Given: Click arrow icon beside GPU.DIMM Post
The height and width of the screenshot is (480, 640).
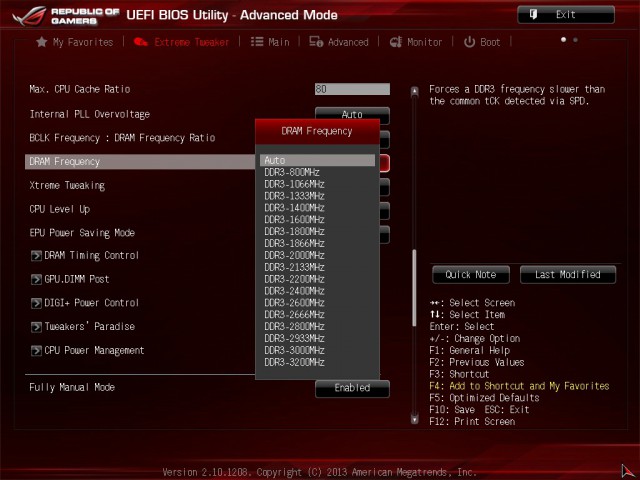Looking at the screenshot, I should click(36, 280).
